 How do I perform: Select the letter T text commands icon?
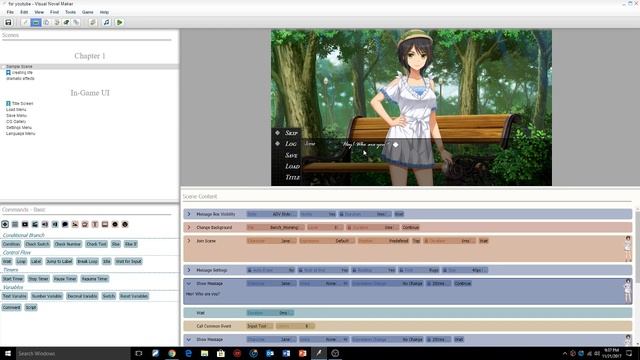point(95,224)
